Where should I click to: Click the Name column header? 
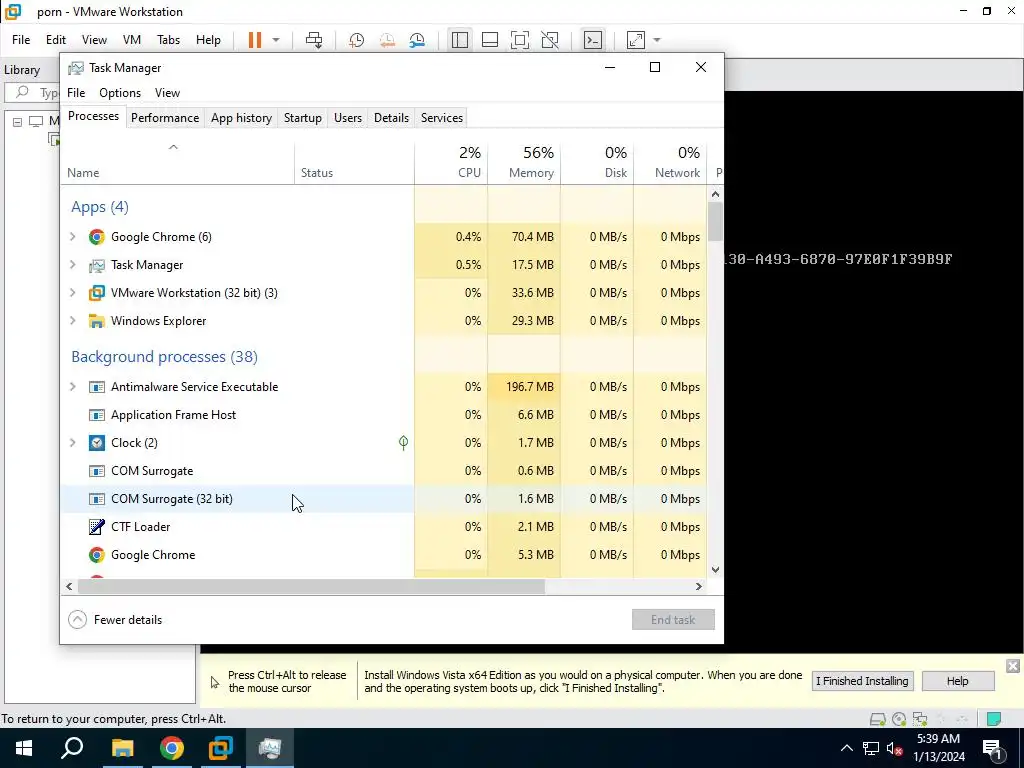(178, 163)
